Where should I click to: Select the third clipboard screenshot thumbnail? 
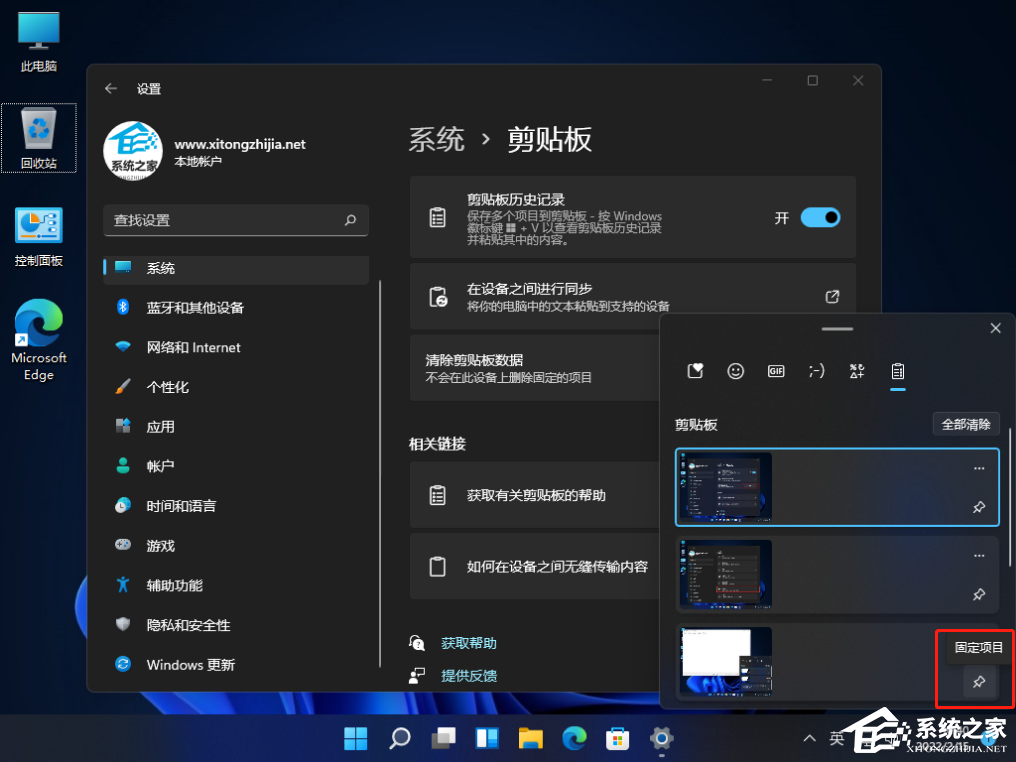tap(726, 662)
